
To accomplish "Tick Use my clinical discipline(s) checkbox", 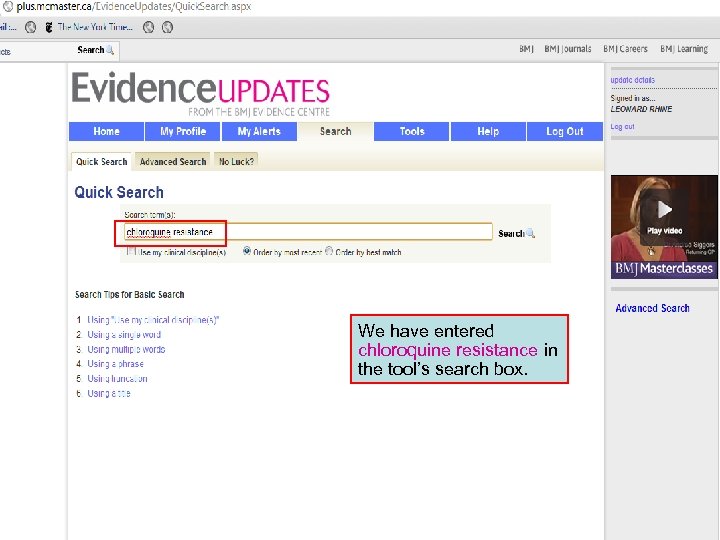I will click(x=131, y=251).
